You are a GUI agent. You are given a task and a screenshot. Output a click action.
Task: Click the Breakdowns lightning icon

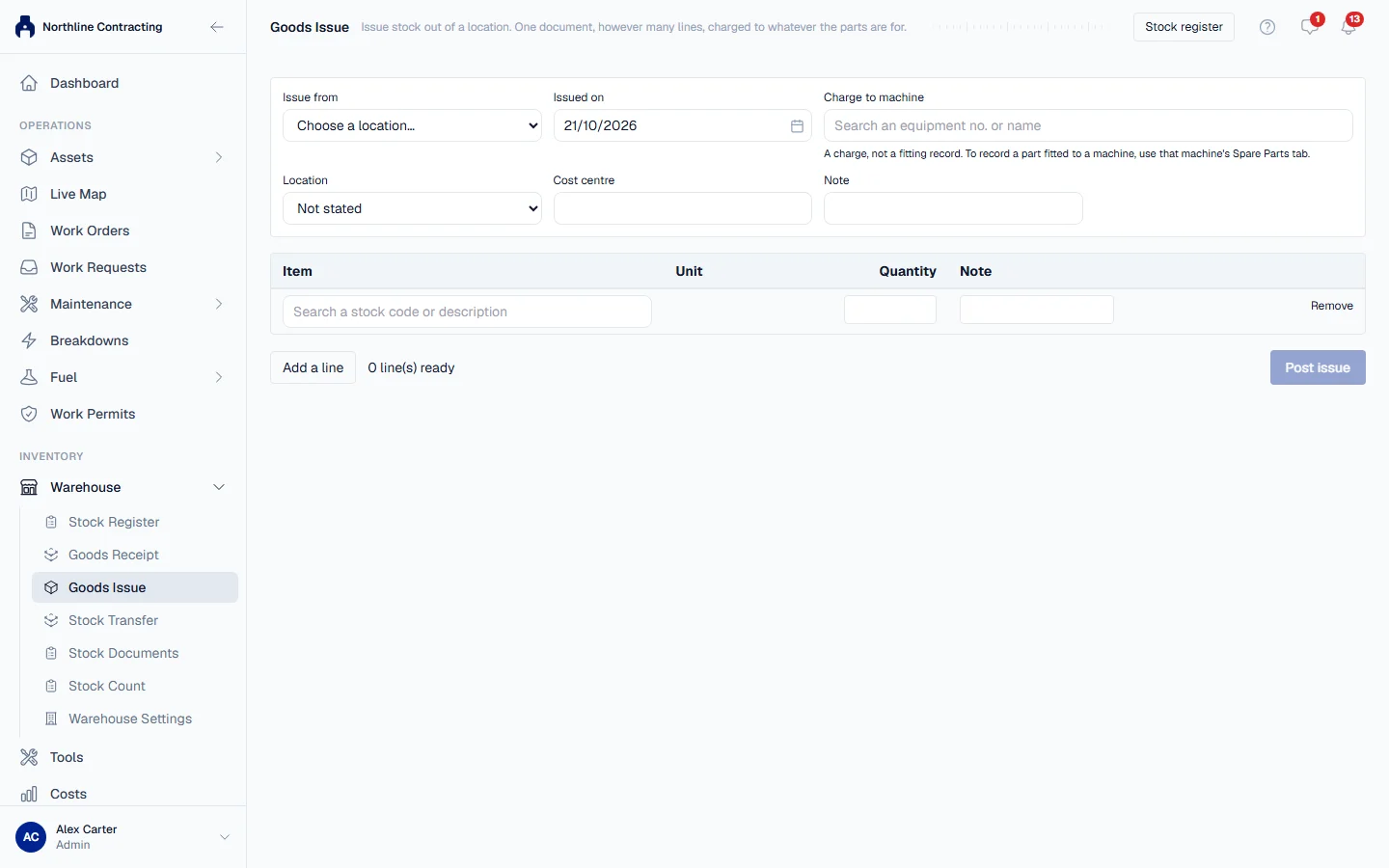tap(29, 340)
